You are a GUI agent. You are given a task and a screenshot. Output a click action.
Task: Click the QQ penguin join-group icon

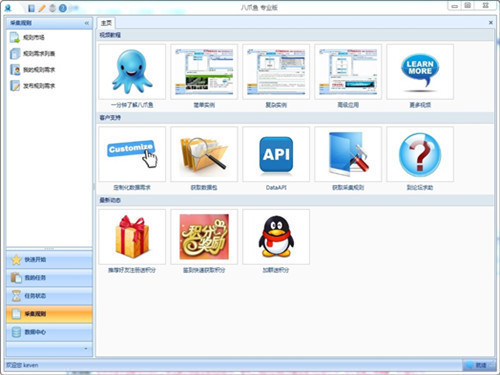pos(276,237)
